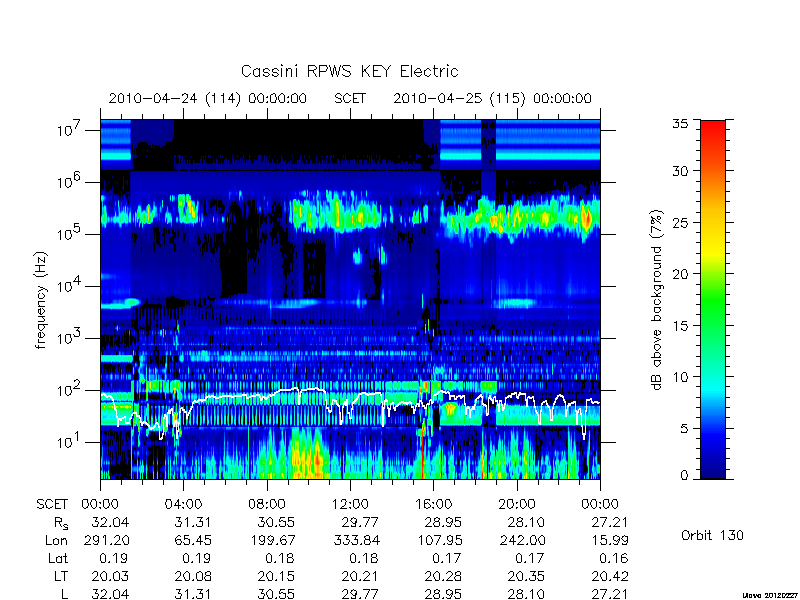Image resolution: width=800 pixels, height=600 pixels.
Task: Click the LT value 20.42
Action: click(610, 576)
